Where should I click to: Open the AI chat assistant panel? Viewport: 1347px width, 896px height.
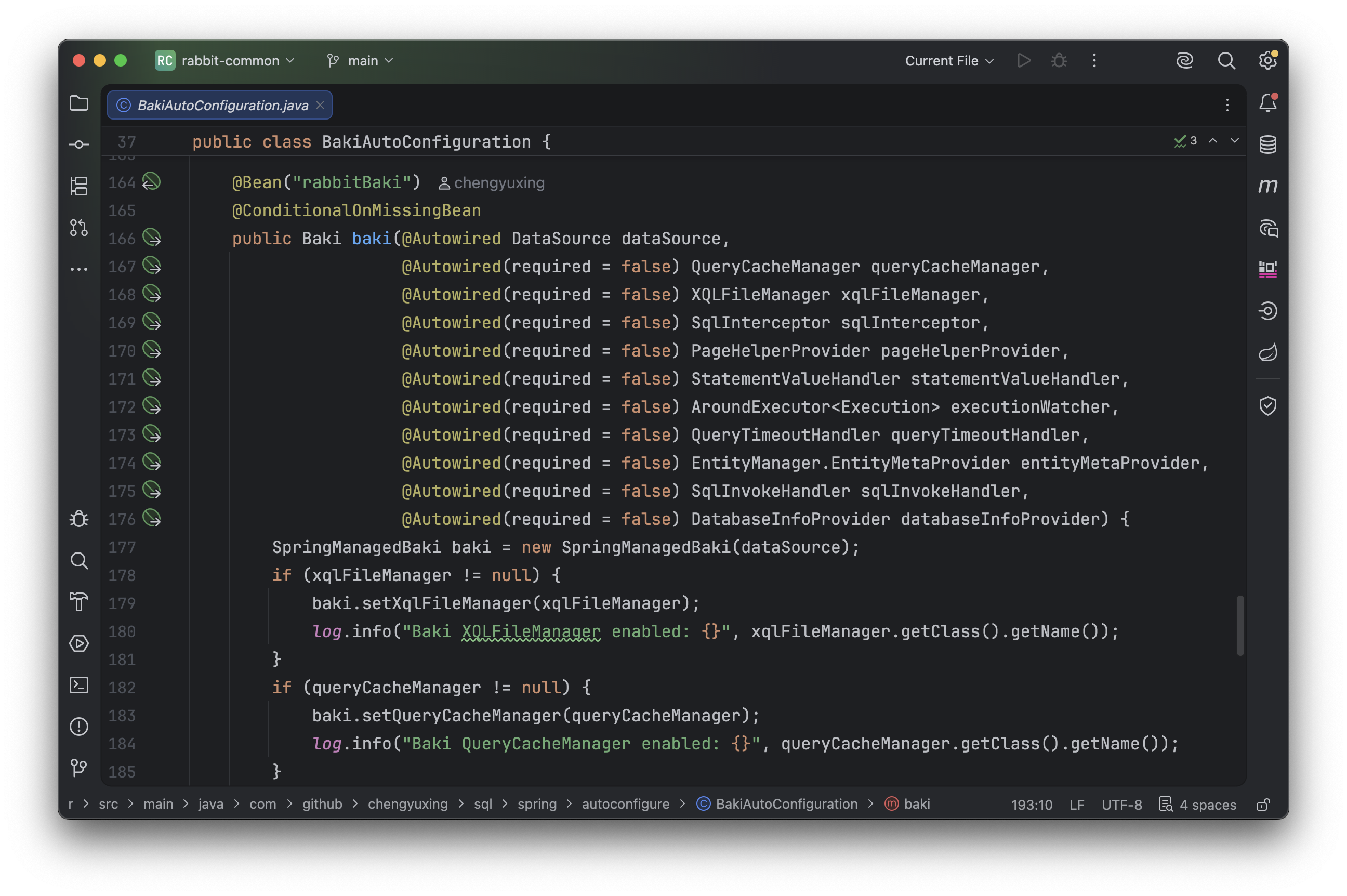pyautogui.click(x=1267, y=228)
